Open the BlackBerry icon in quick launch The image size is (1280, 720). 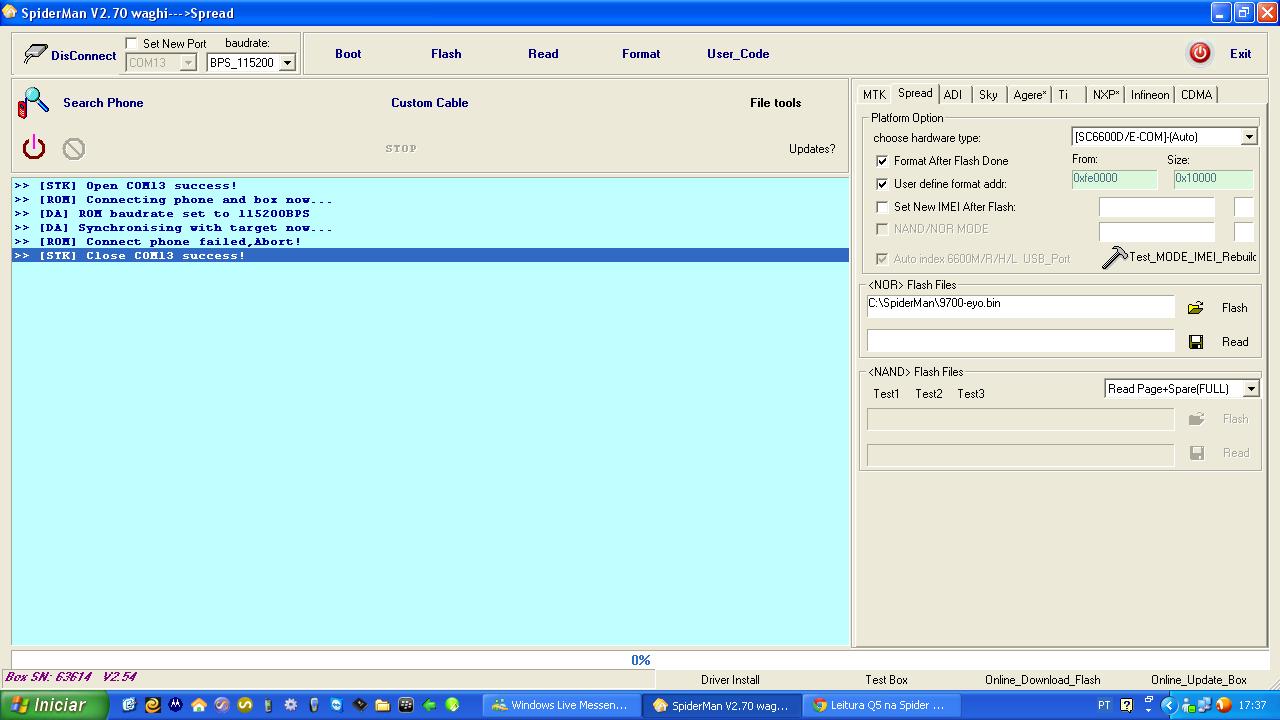pyautogui.click(x=406, y=705)
